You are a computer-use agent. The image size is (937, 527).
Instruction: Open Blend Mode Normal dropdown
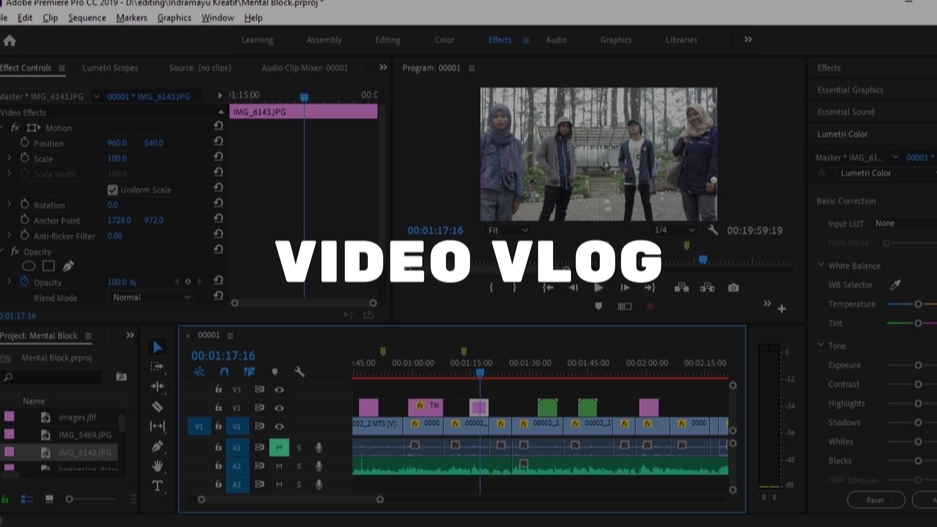[x=150, y=297]
